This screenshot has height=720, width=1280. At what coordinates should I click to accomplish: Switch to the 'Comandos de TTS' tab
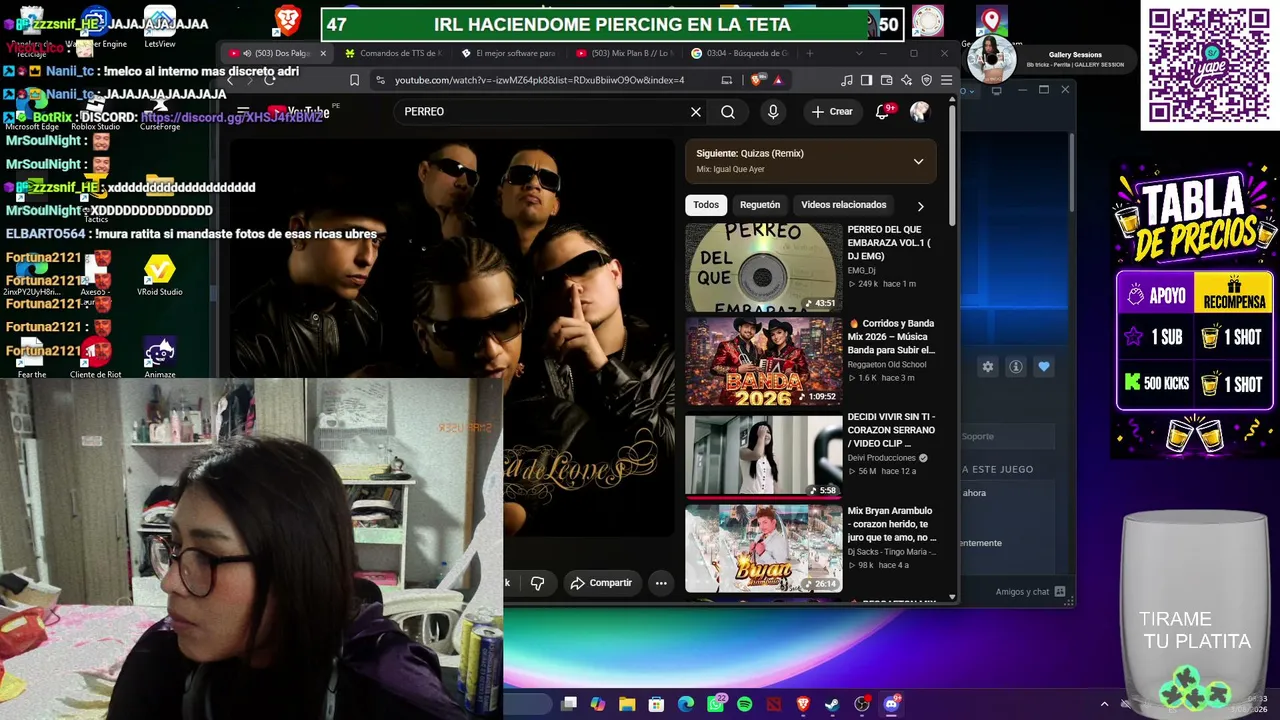[x=392, y=53]
